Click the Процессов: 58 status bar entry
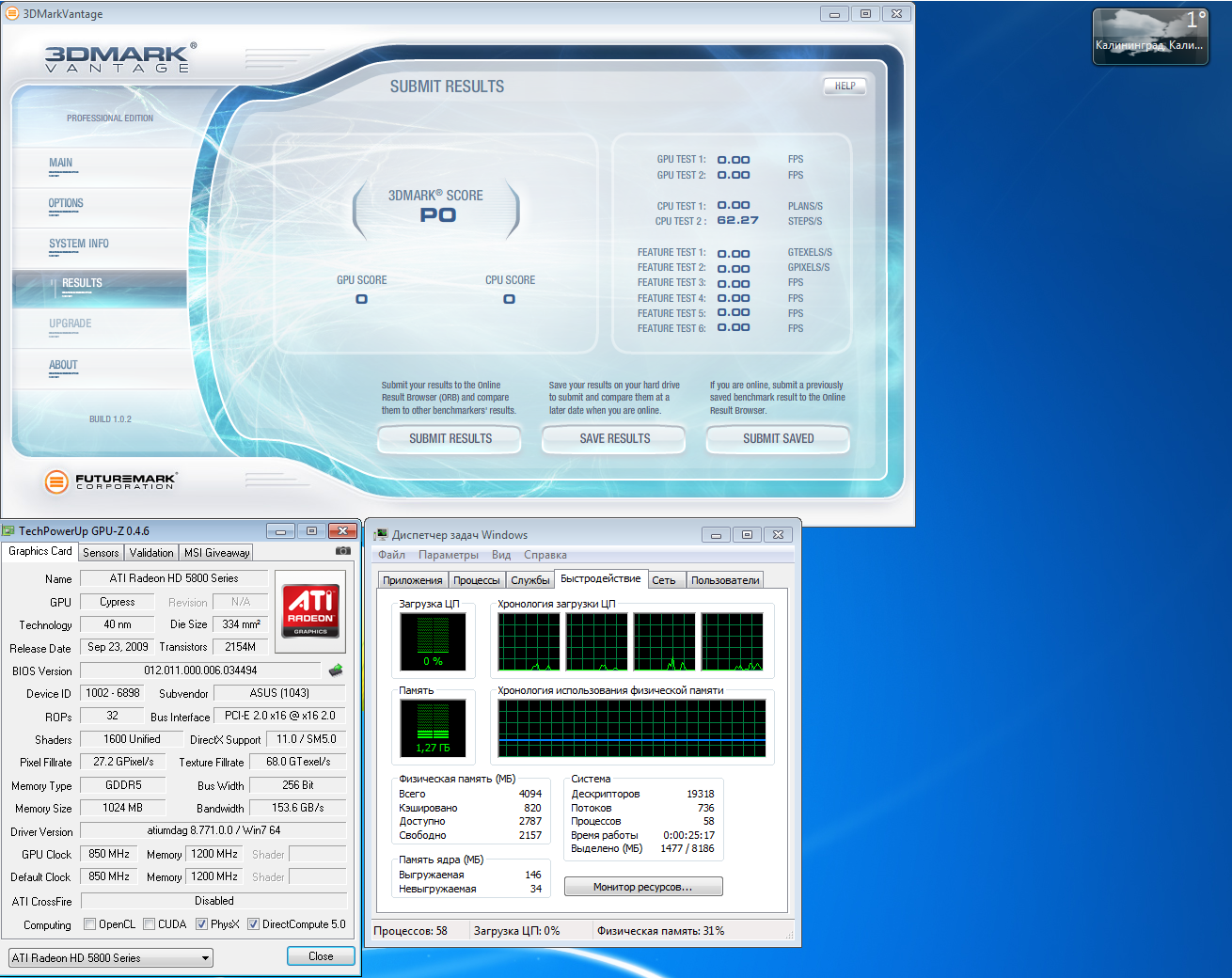Screen dimensions: 1232x978 click(411, 931)
